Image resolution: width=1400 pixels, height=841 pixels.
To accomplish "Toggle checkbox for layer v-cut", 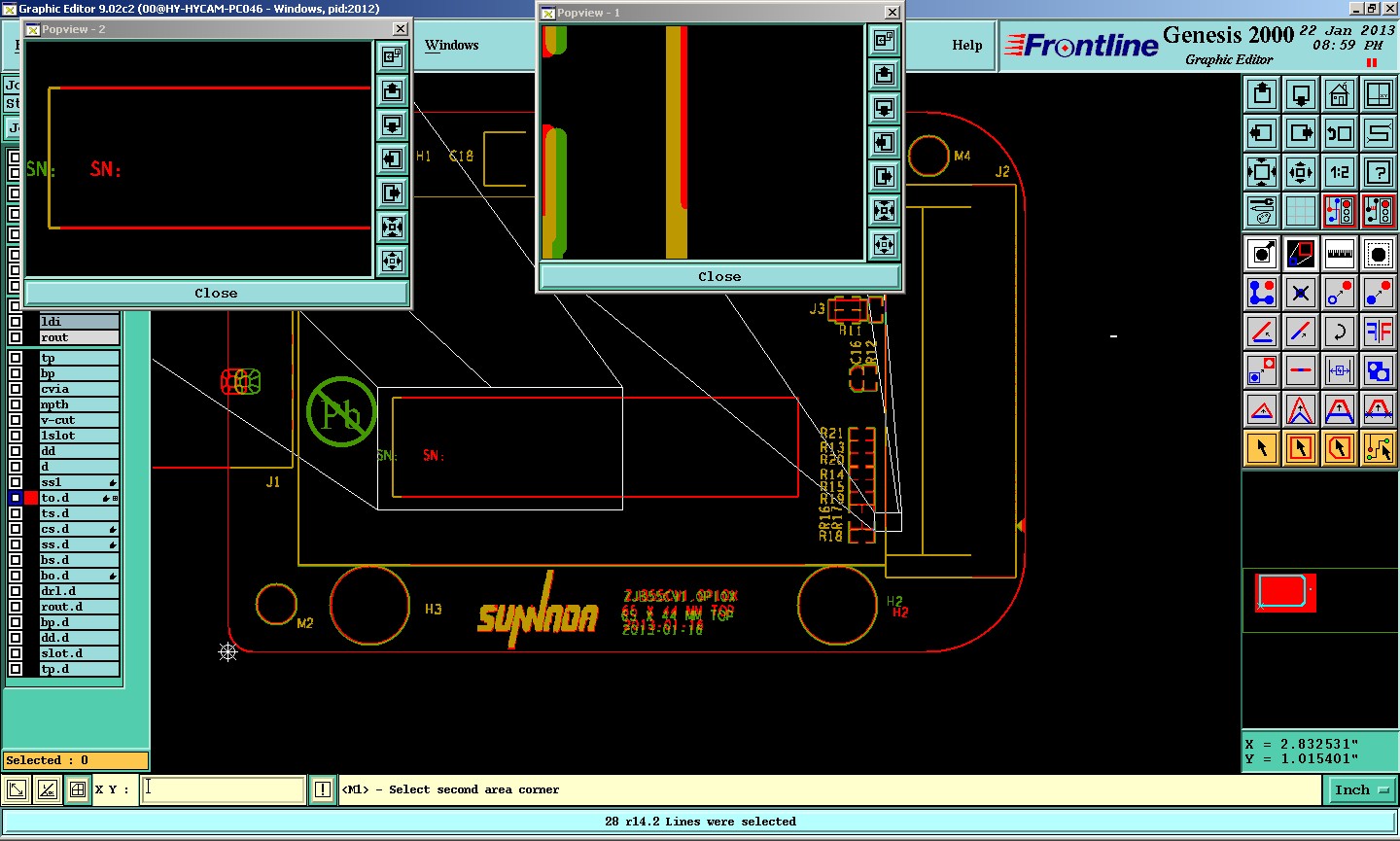I will coord(15,420).
